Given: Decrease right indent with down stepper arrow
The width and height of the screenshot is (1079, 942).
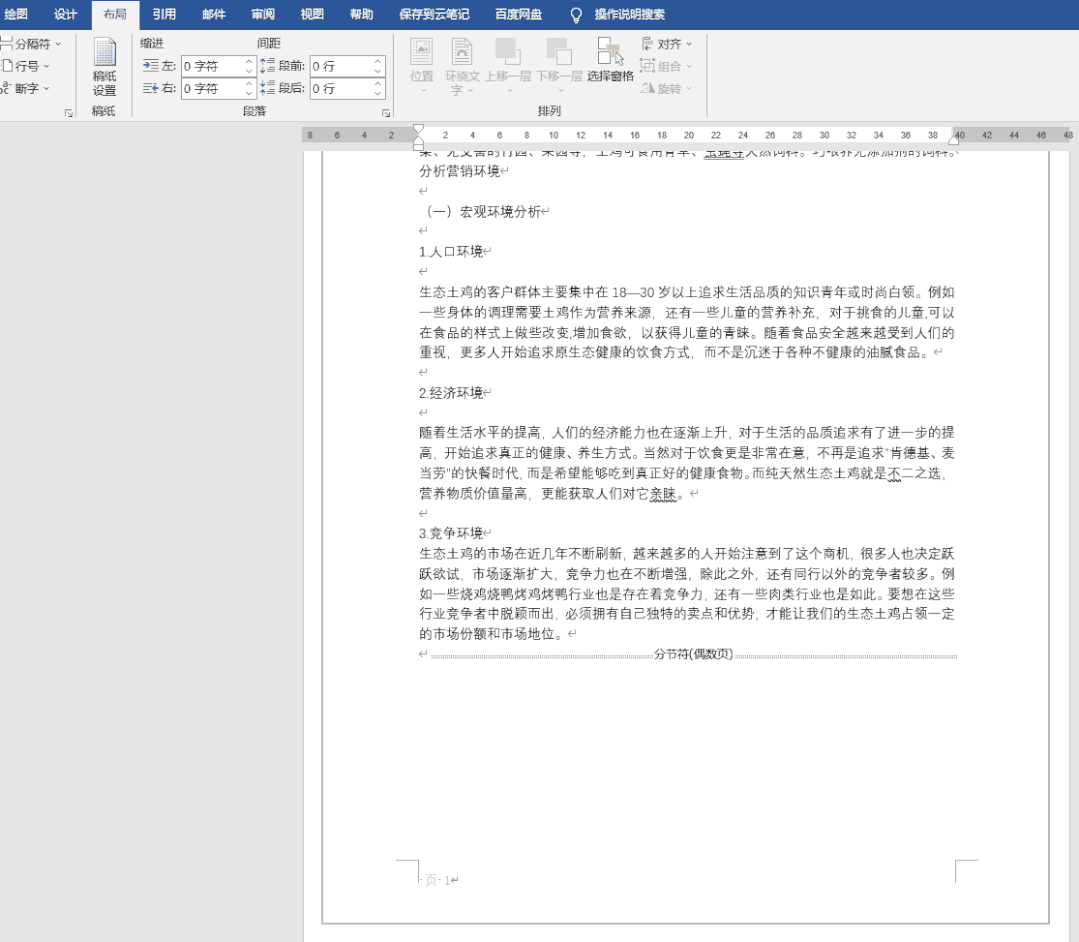Looking at the screenshot, I should click(x=249, y=93).
